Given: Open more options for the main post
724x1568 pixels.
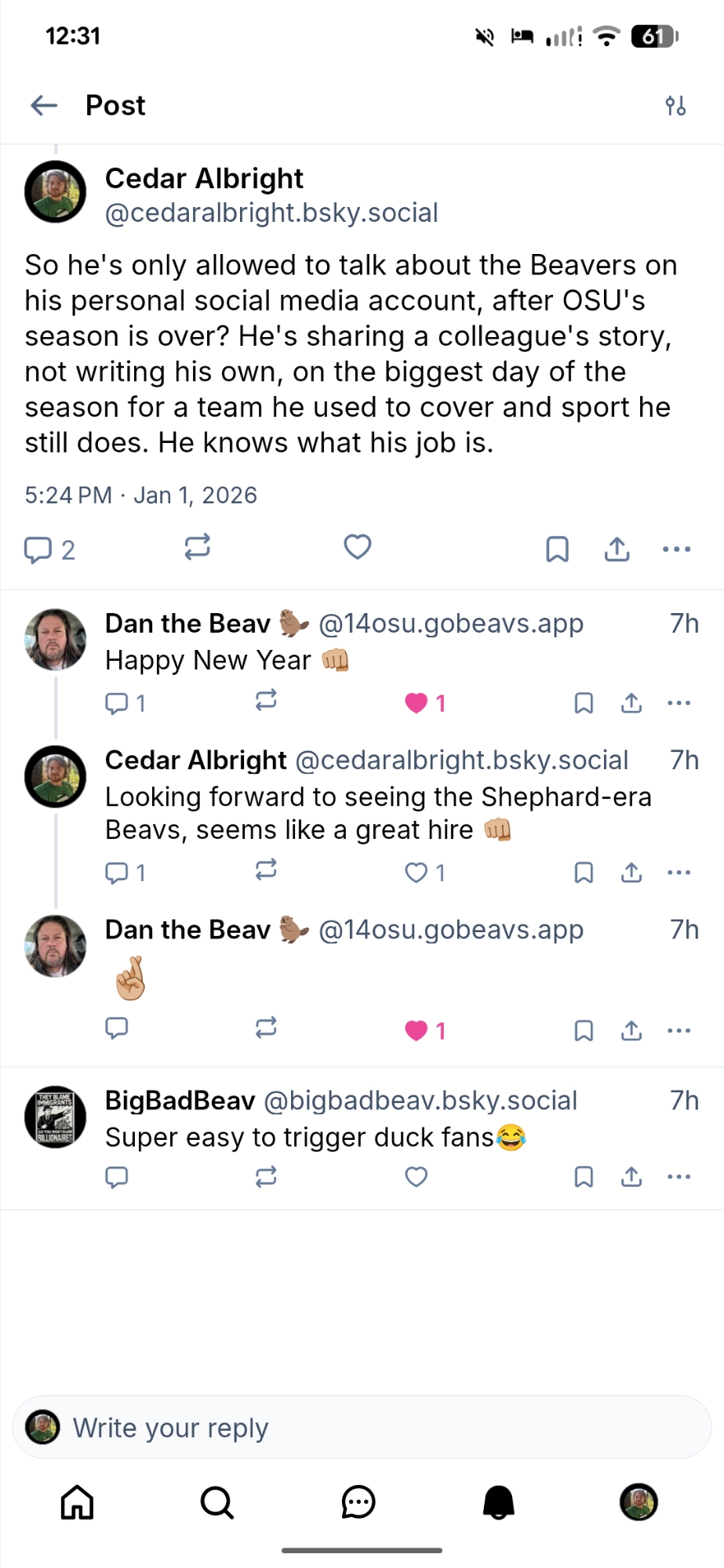Looking at the screenshot, I should tap(676, 550).
